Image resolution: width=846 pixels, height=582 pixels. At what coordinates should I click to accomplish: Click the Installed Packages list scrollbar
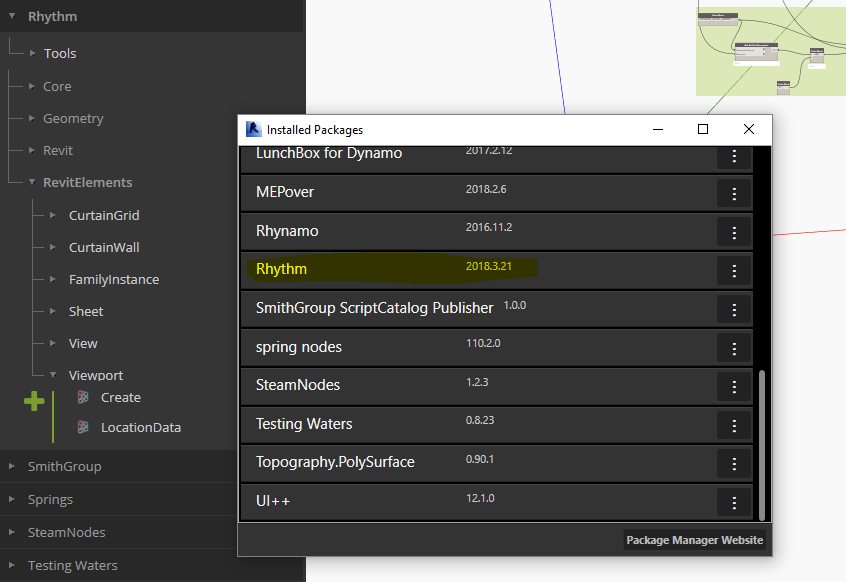tap(762, 445)
